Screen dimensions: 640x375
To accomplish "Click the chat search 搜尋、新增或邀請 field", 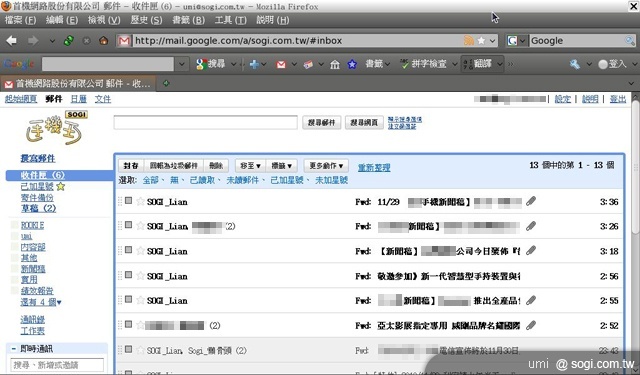I will click(57, 364).
